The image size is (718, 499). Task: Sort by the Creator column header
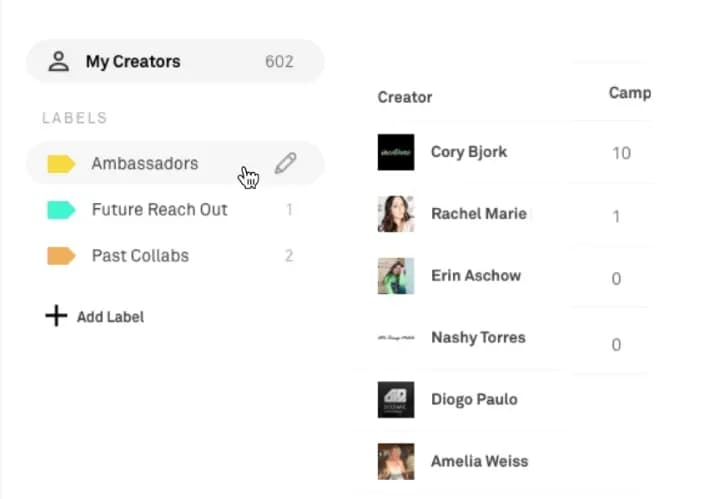coord(405,97)
